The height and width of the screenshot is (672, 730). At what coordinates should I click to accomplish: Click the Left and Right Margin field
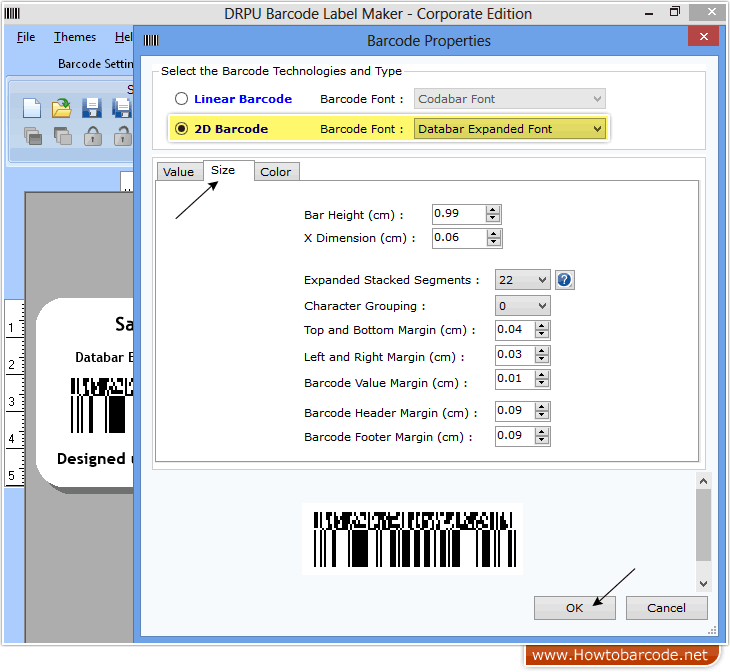click(x=515, y=355)
